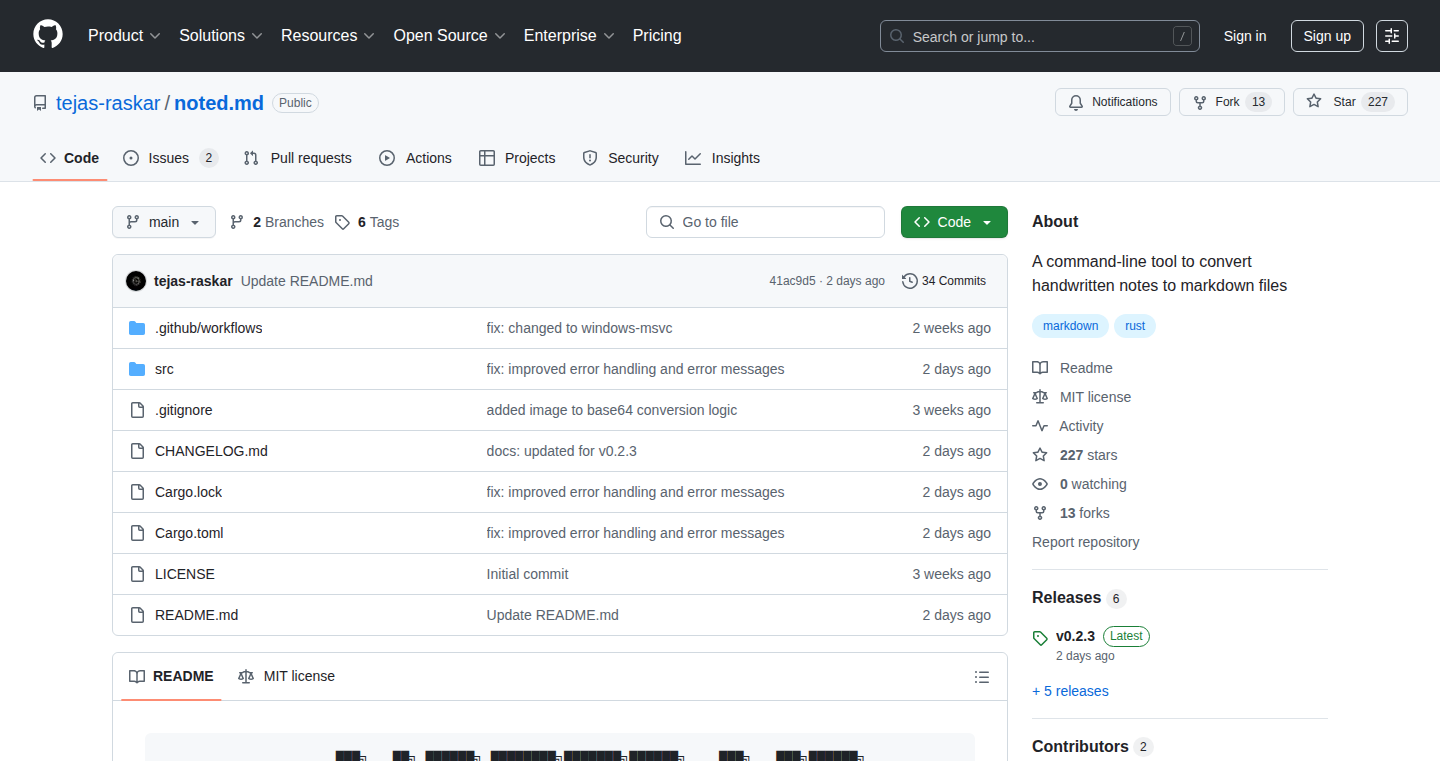Click the 'Initial commit' message
This screenshot has height=761, width=1440.
click(528, 574)
